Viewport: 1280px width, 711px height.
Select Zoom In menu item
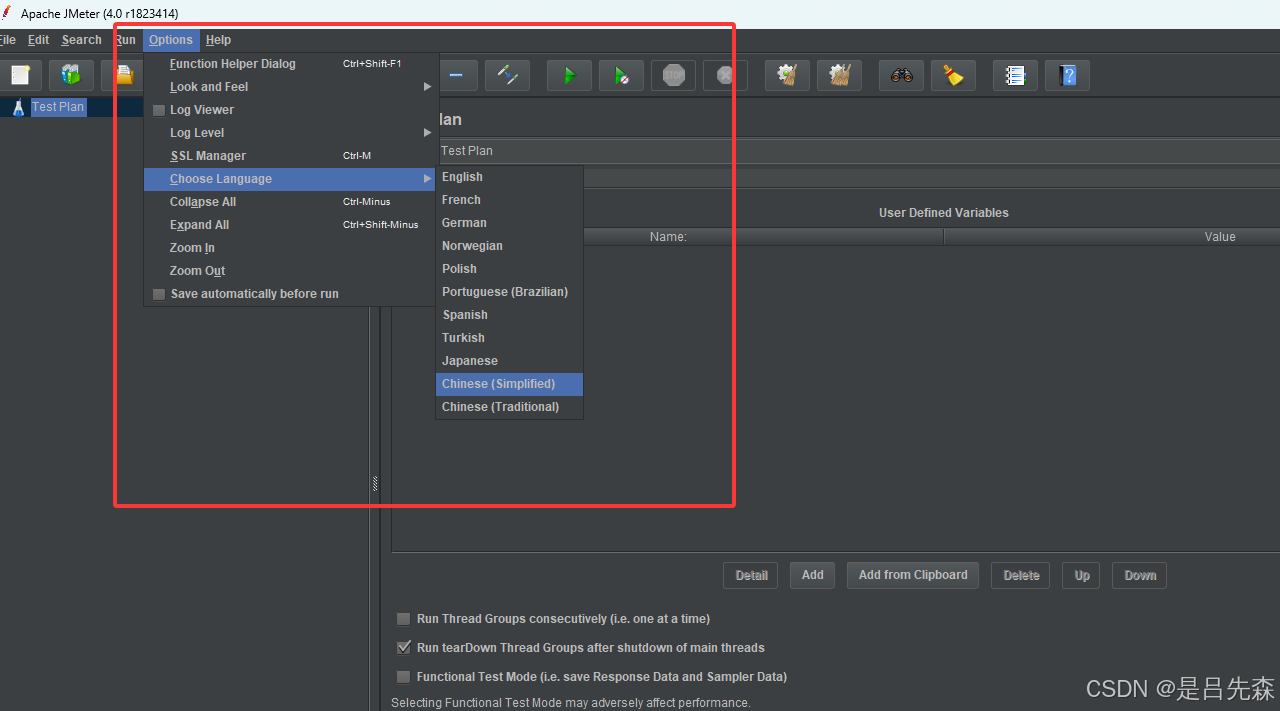pos(290,248)
